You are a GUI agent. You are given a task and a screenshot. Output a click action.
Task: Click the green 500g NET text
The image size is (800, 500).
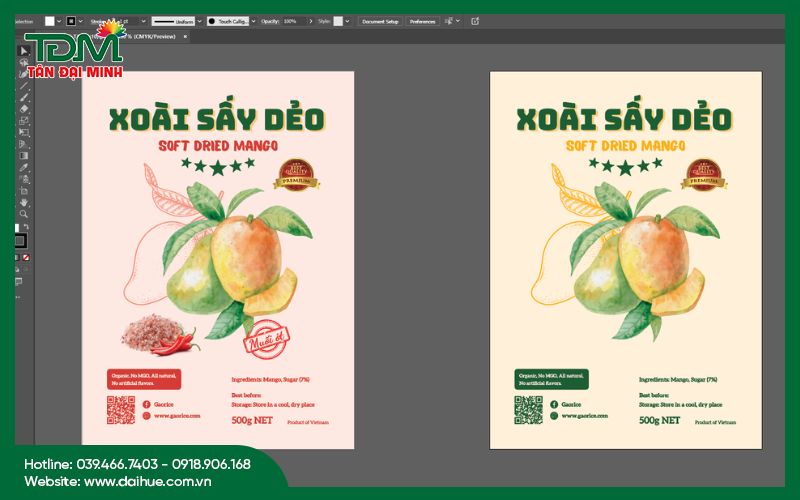(660, 420)
